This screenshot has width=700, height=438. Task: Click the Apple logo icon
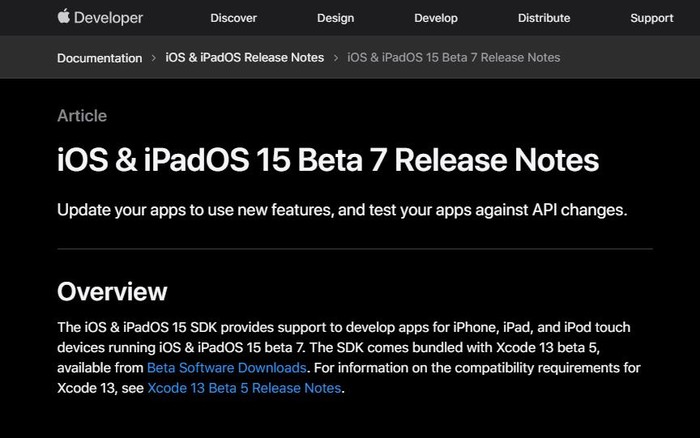click(x=64, y=16)
